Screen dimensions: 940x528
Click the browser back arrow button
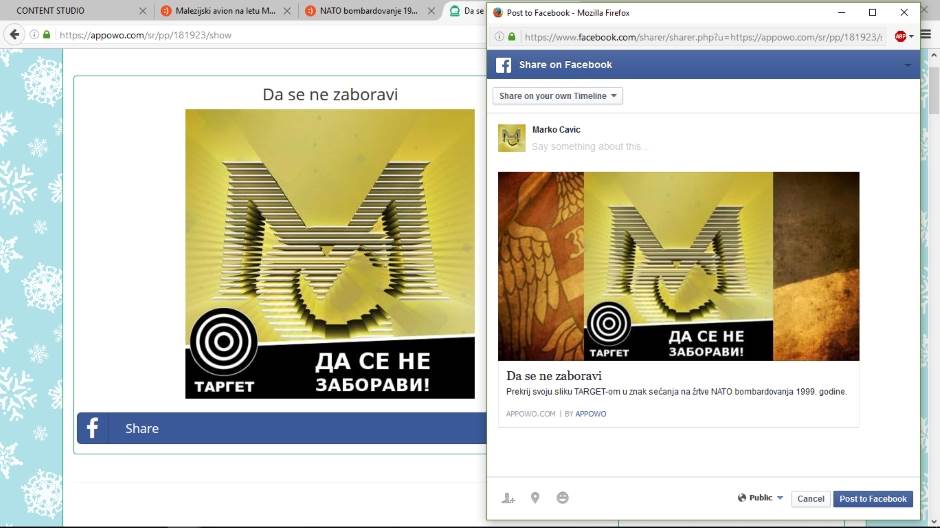click(14, 34)
